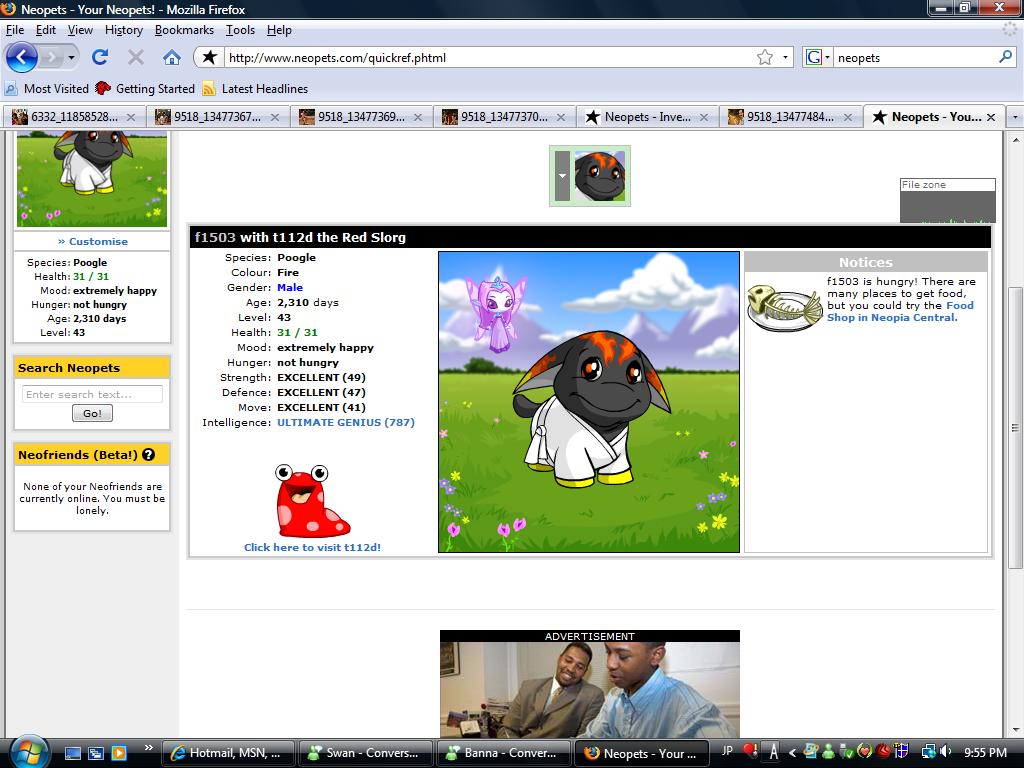1024x768 pixels.
Task: Click the Neofriends help question mark icon
Action: point(149,455)
